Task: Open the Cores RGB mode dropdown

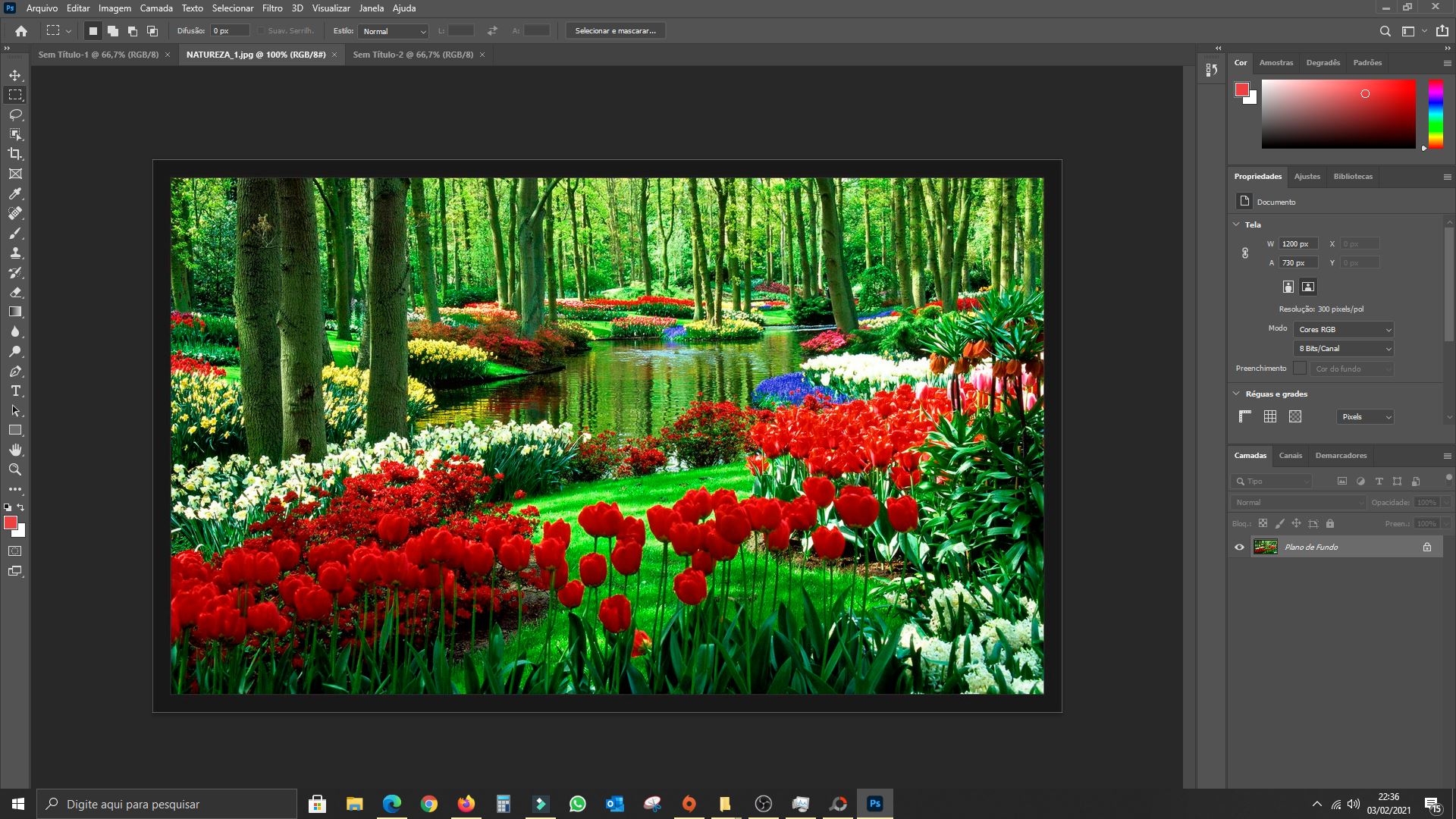Action: [x=1343, y=329]
